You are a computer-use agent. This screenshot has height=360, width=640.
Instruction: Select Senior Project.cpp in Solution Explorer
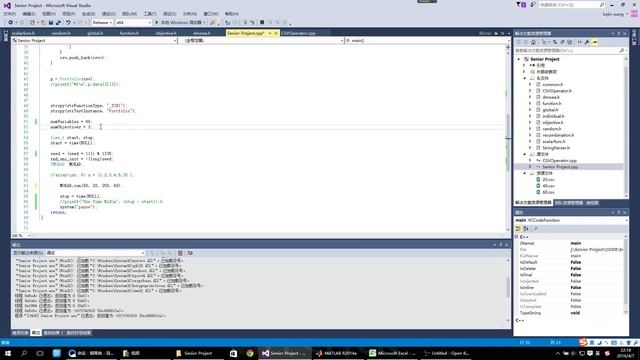[560, 167]
